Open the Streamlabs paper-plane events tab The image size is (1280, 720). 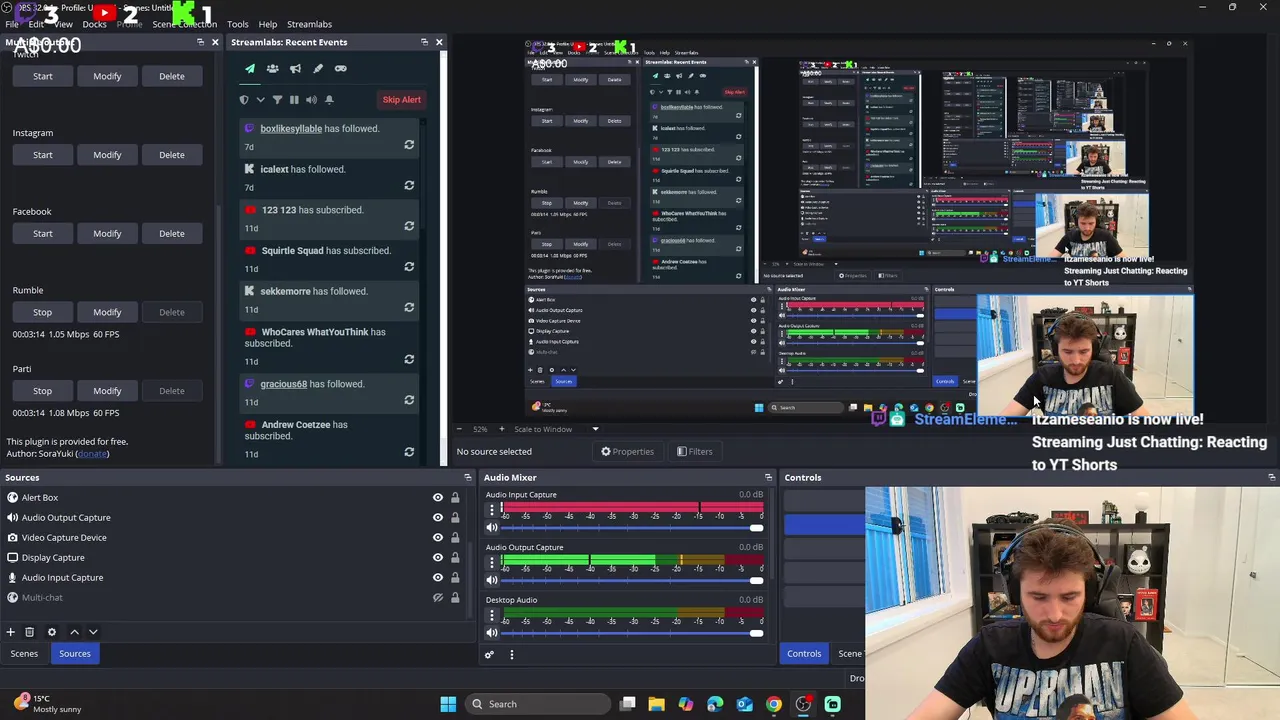[x=250, y=69]
